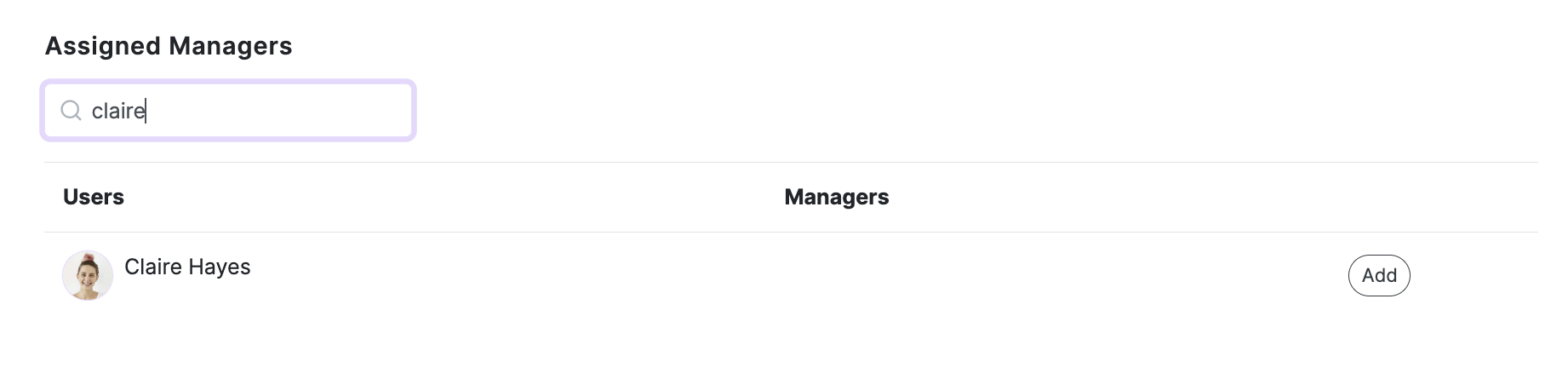Open Claire Hayes' profile photo
This screenshot has height=385, width=1568.
tap(88, 275)
